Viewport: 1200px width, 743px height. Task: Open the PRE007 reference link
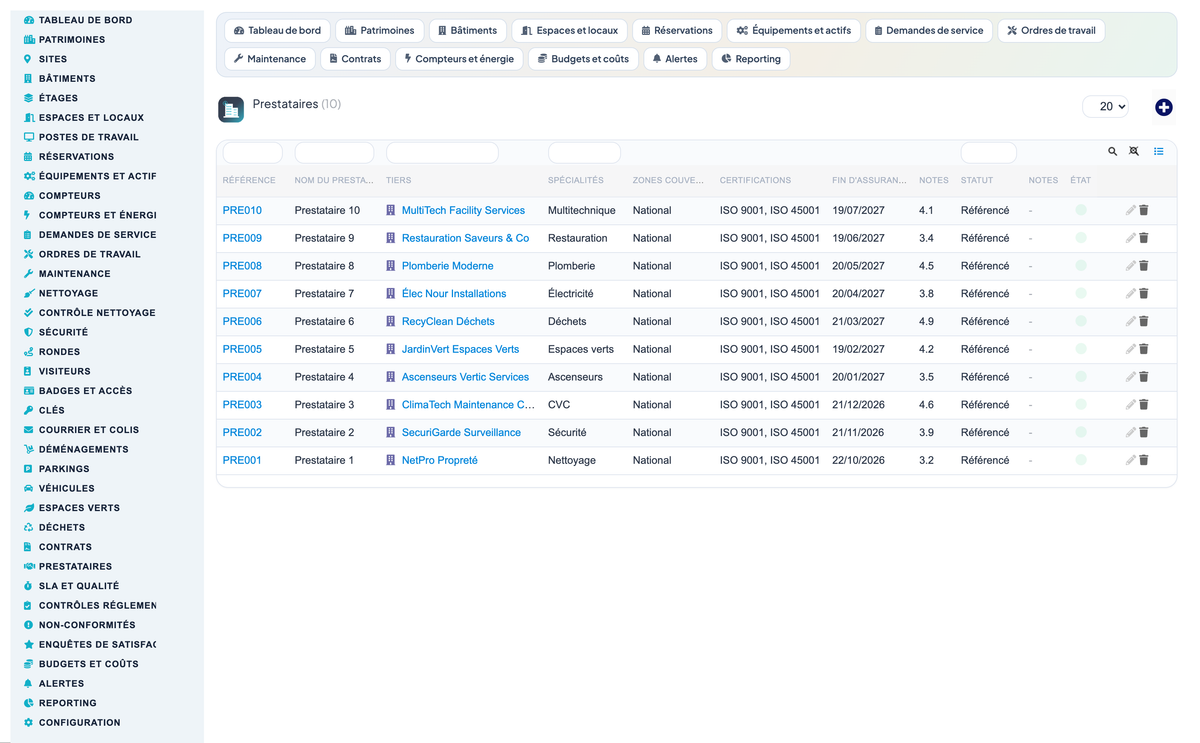click(x=242, y=294)
